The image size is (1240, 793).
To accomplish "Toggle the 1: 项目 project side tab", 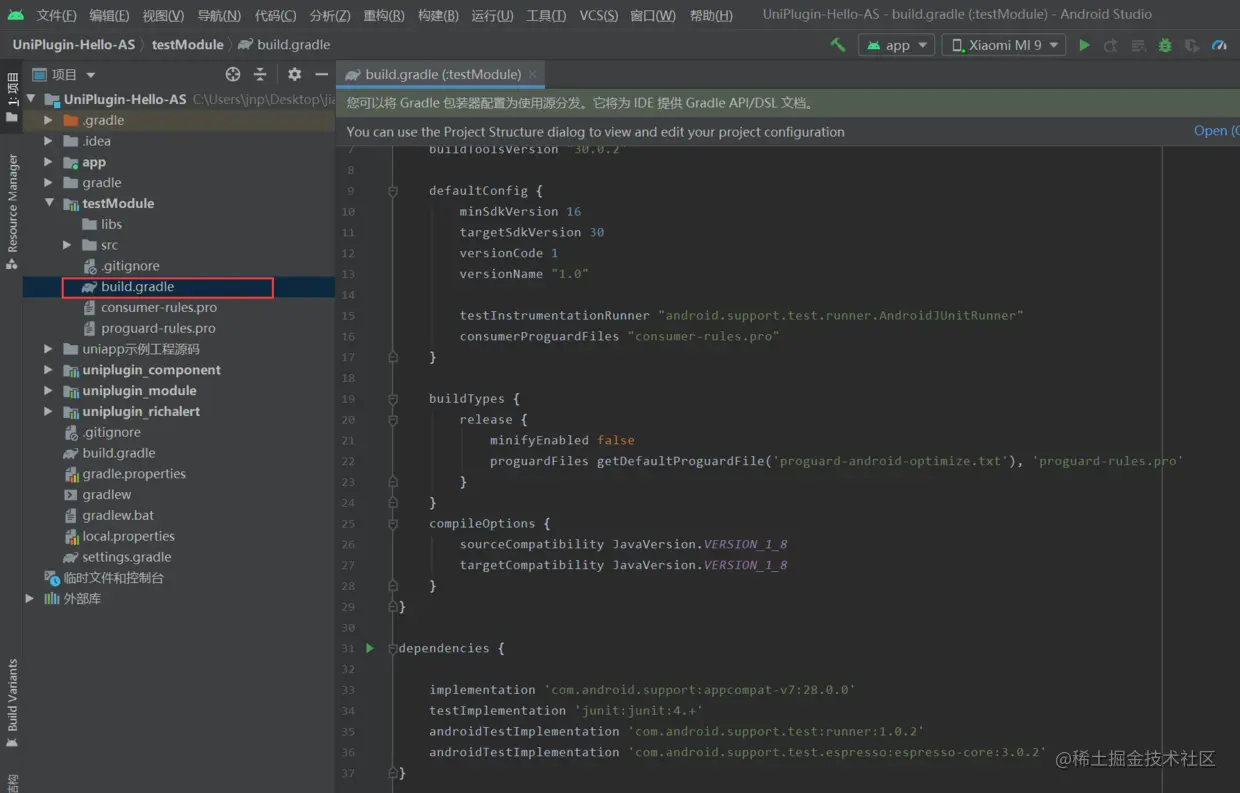I will [12, 97].
